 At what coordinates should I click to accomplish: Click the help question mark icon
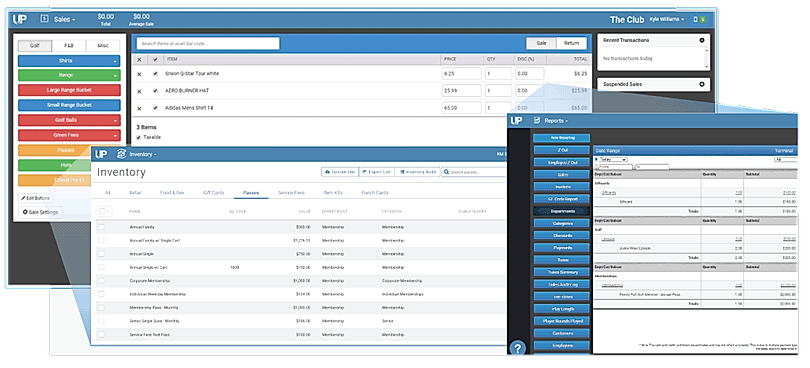click(517, 348)
